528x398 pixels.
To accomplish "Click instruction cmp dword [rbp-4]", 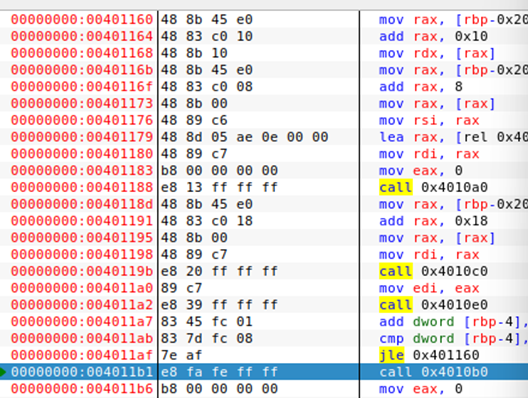I will (454, 338).
